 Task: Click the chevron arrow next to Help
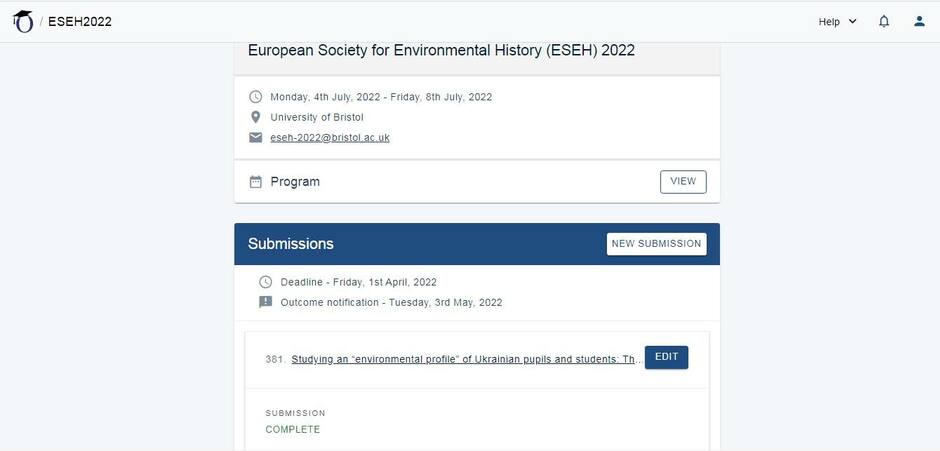(852, 22)
